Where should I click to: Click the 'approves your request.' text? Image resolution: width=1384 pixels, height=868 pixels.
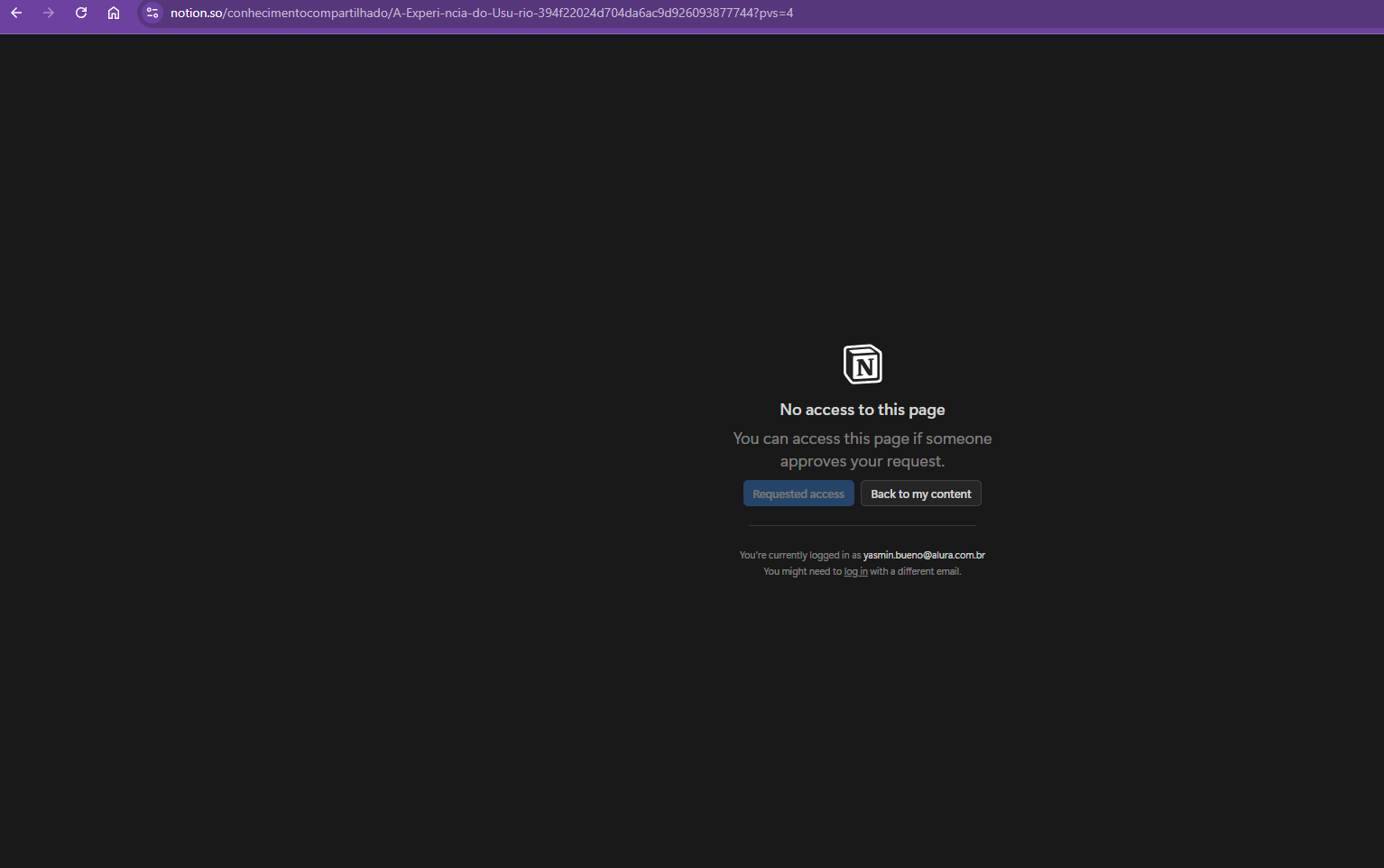tap(863, 461)
